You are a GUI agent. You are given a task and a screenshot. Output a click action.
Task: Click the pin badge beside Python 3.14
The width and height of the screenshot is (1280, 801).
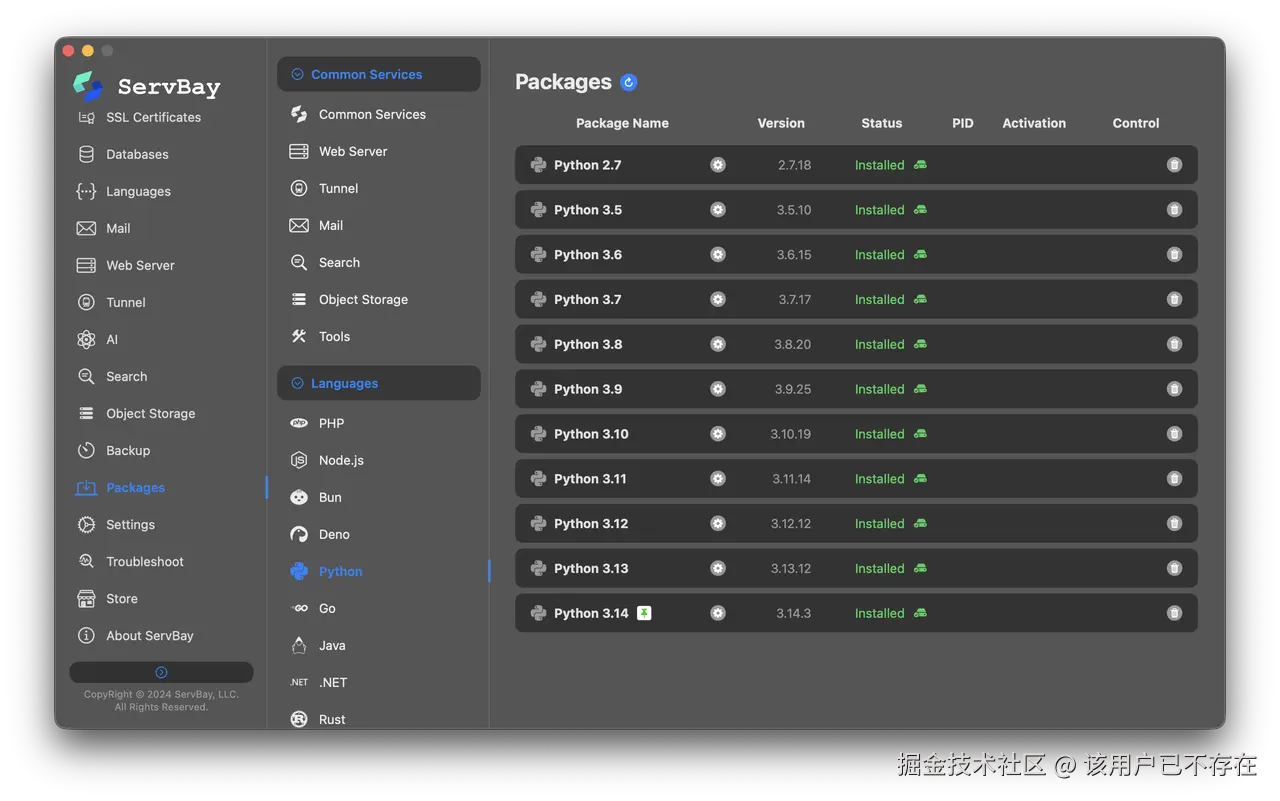click(x=644, y=613)
